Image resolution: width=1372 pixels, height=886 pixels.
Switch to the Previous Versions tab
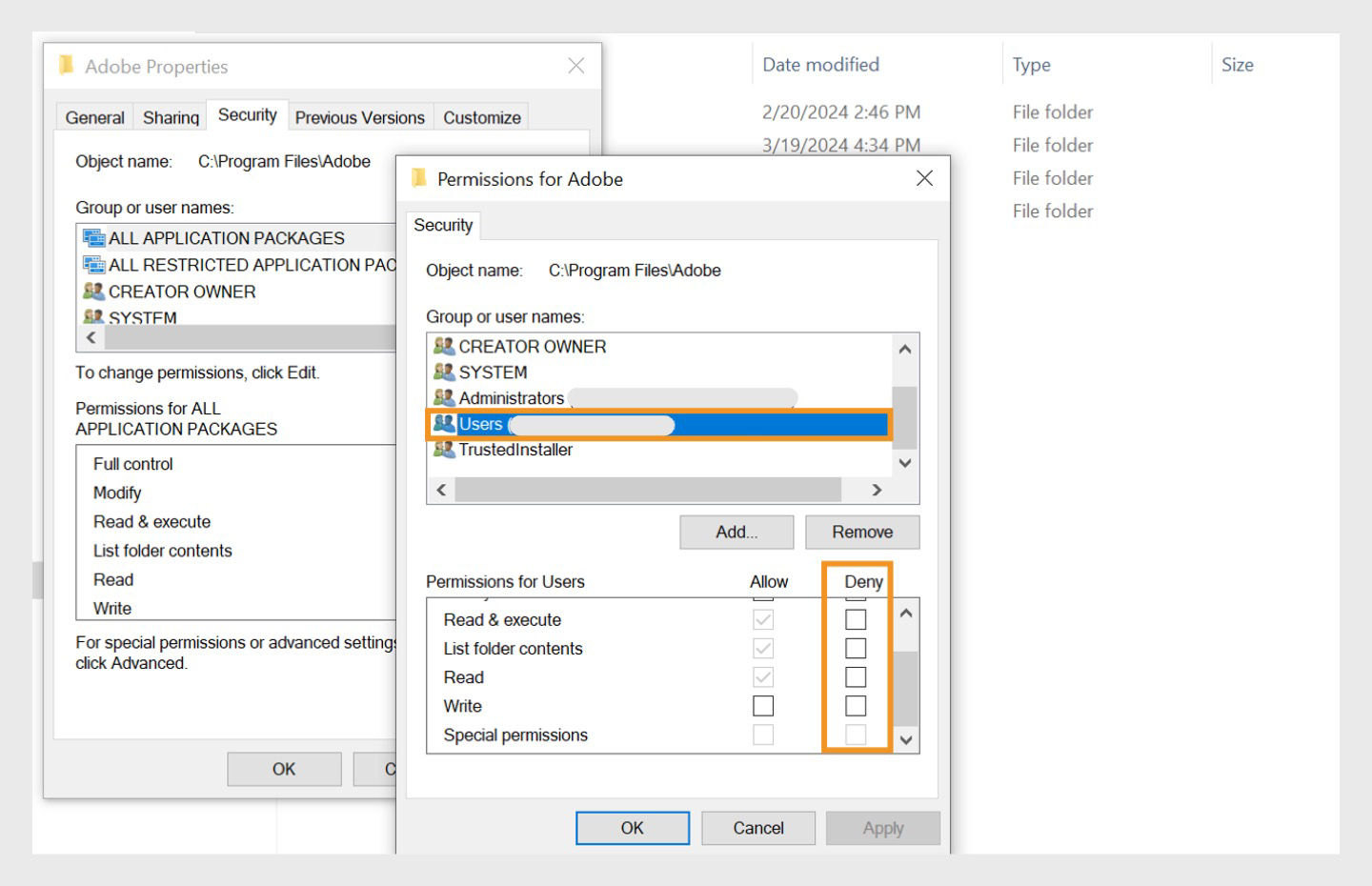(359, 116)
